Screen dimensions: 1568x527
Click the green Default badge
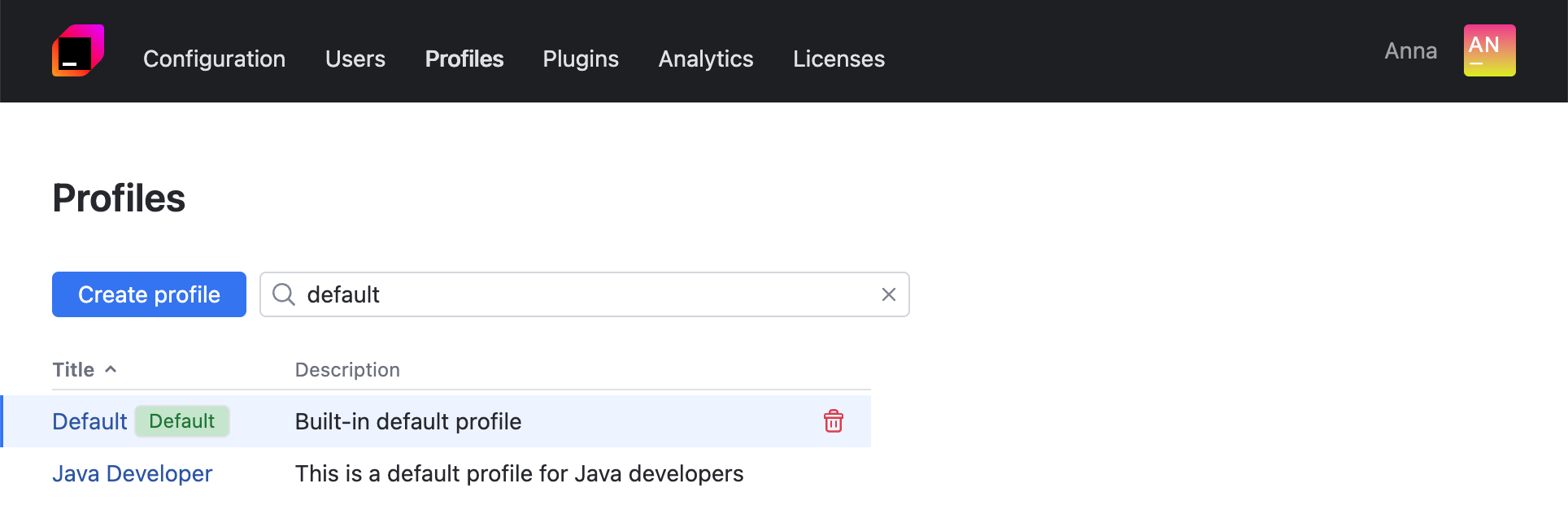pos(181,421)
